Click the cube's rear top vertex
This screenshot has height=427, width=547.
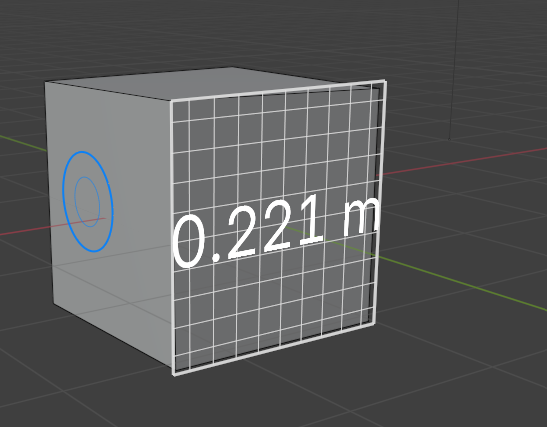coord(231,67)
